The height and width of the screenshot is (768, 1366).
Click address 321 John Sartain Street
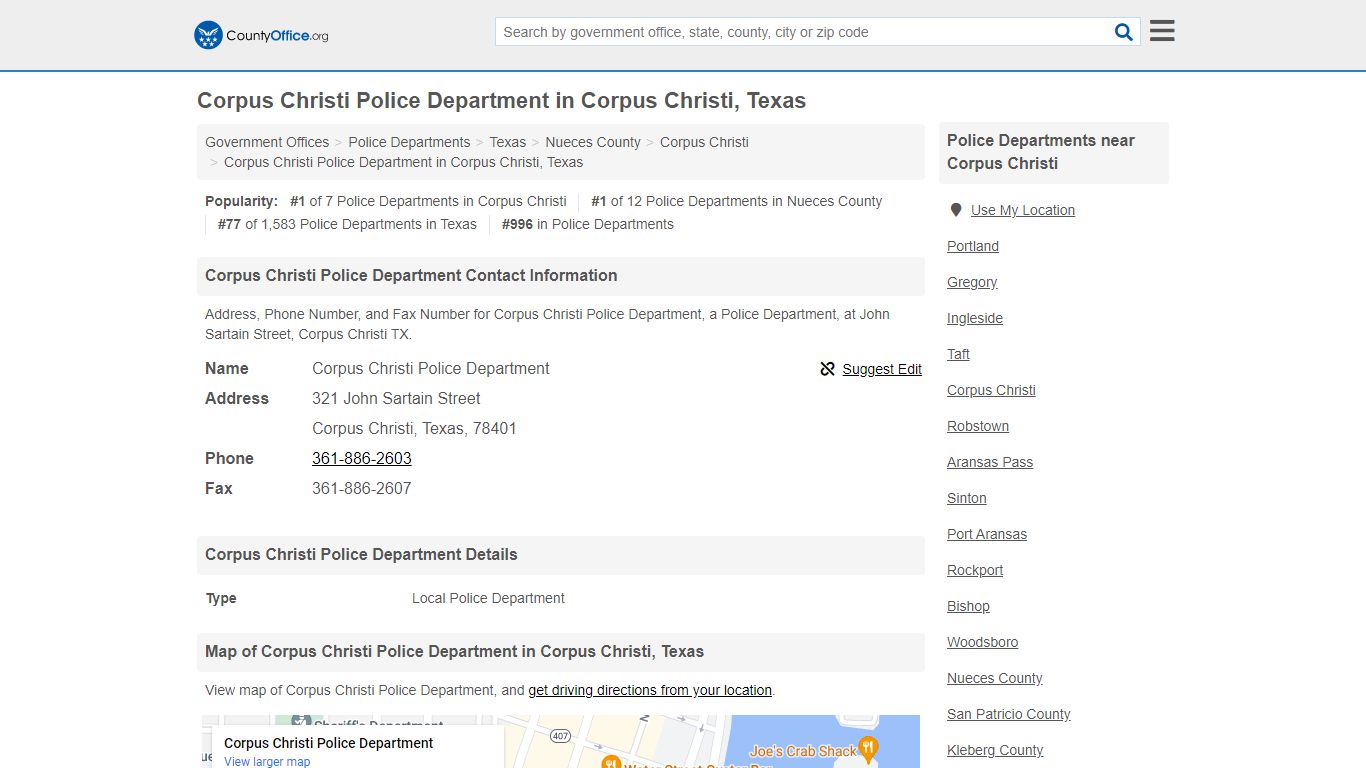click(x=396, y=398)
